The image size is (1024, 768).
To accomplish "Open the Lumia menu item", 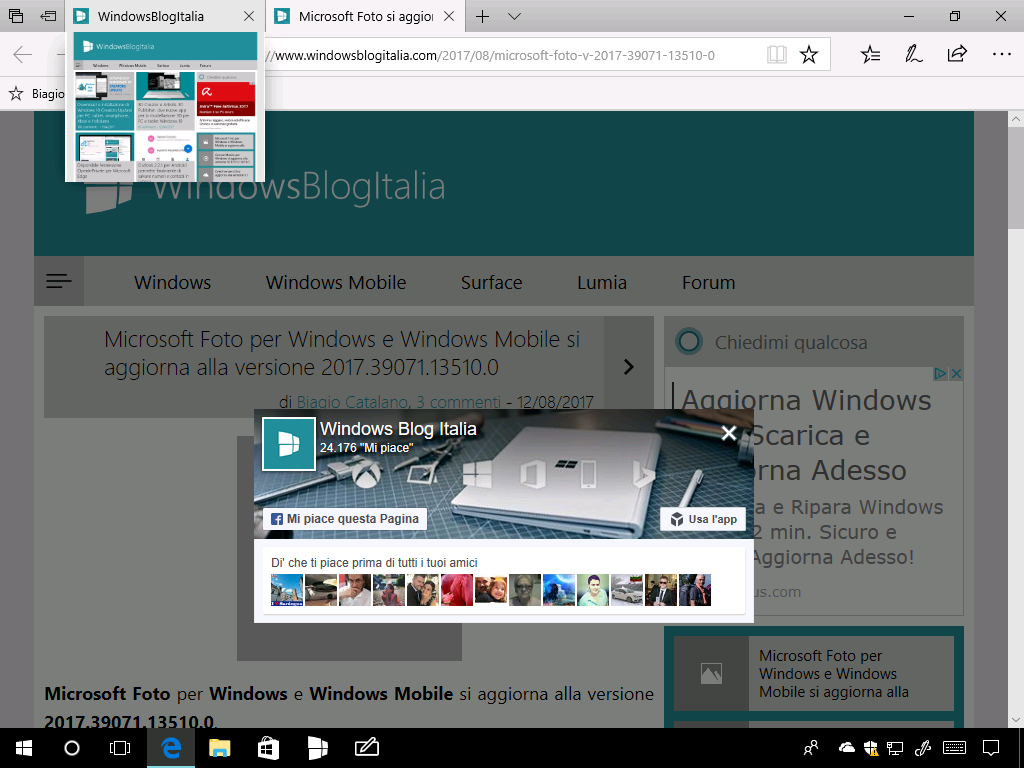I will [x=601, y=282].
